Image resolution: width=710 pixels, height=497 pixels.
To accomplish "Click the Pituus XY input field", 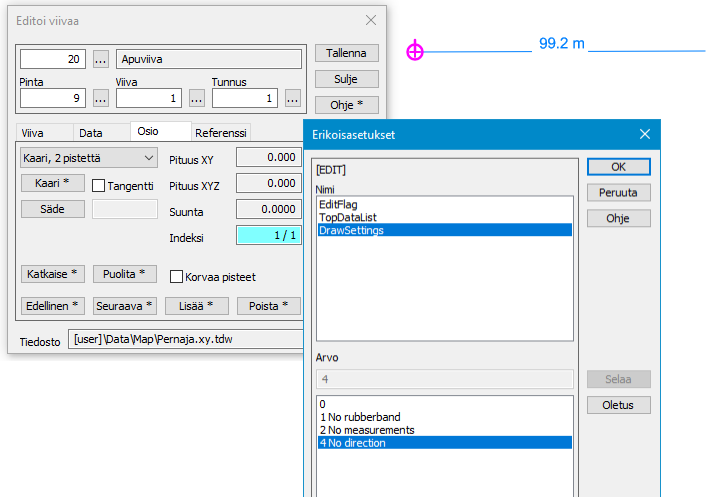I will 268,158.
